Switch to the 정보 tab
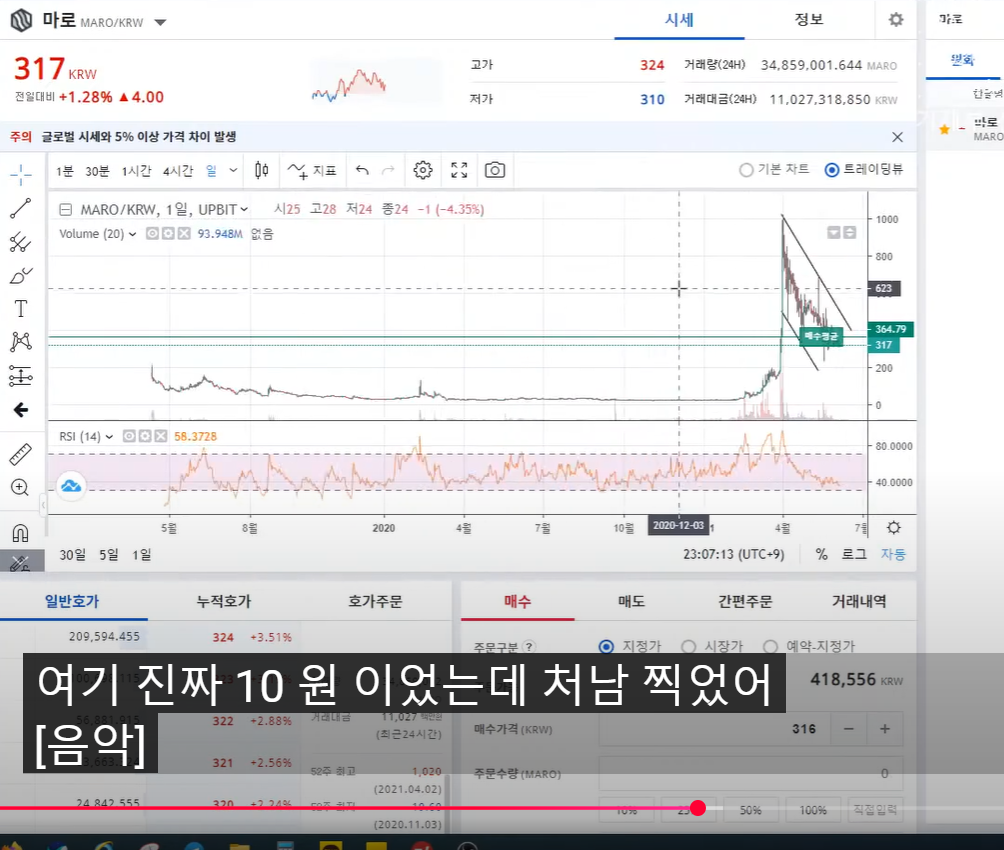This screenshot has width=1004, height=850. pos(809,20)
